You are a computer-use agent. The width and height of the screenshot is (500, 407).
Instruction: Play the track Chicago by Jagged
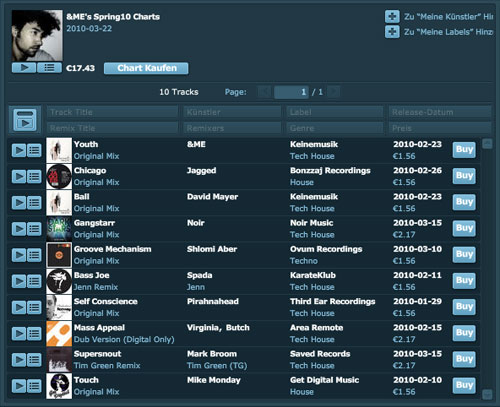(19, 177)
